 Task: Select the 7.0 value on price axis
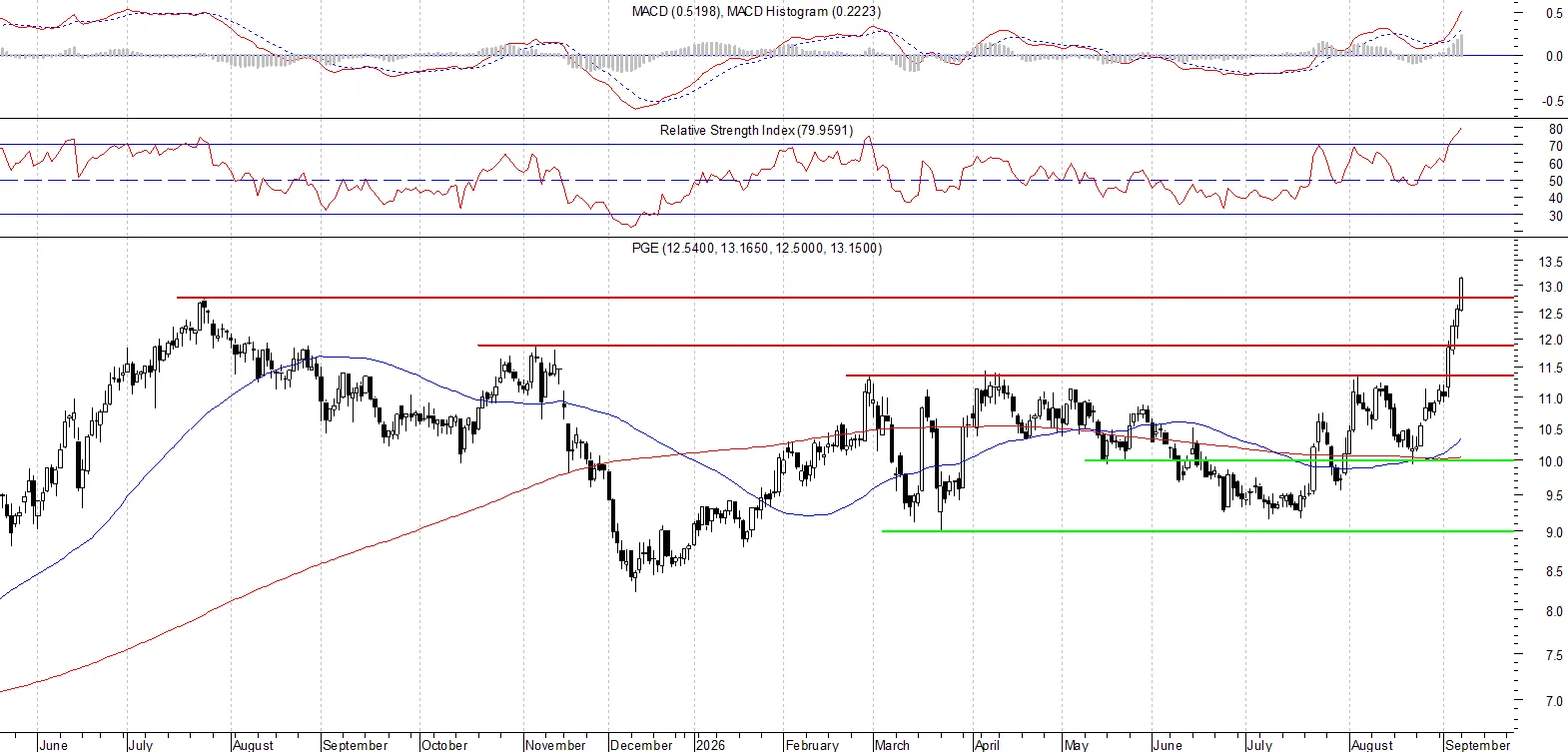[1555, 702]
